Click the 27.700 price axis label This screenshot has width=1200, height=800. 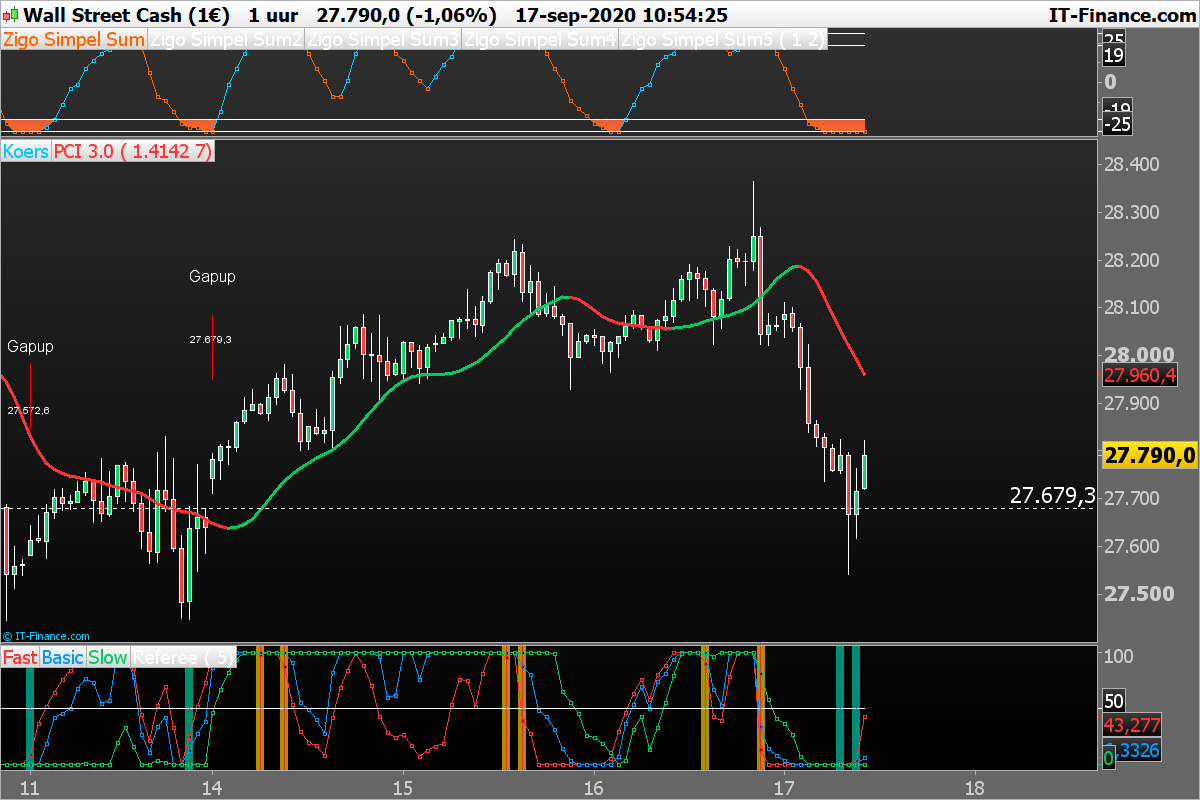point(1134,498)
